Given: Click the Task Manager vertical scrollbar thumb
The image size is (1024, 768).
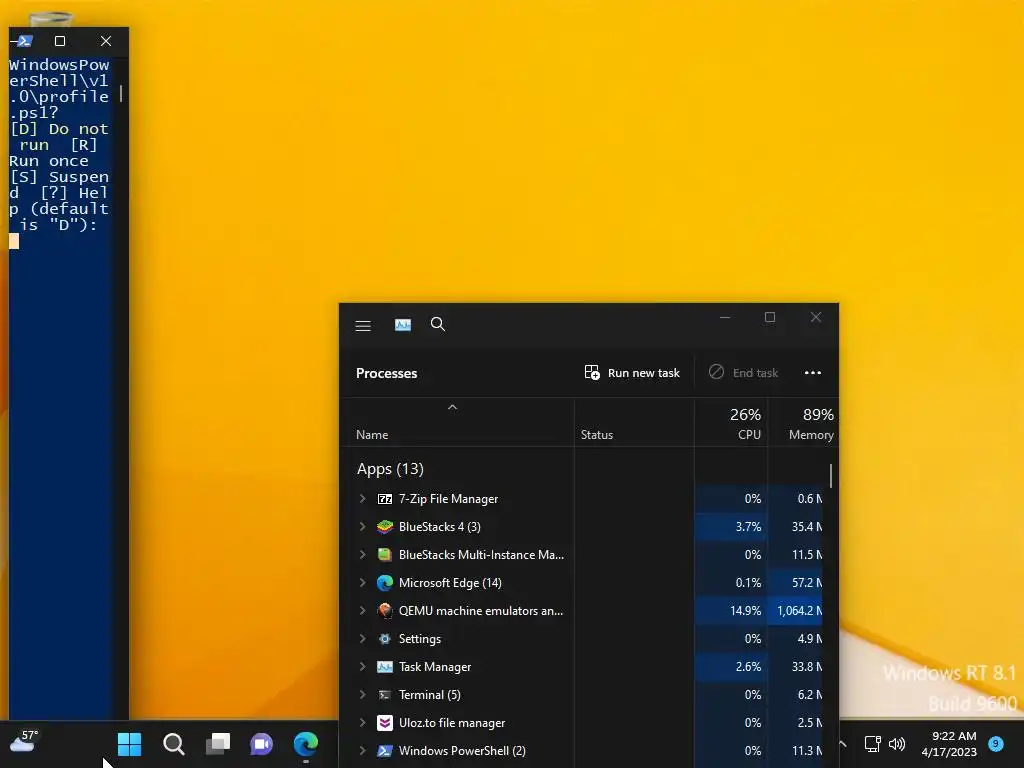Looking at the screenshot, I should pyautogui.click(x=831, y=476).
